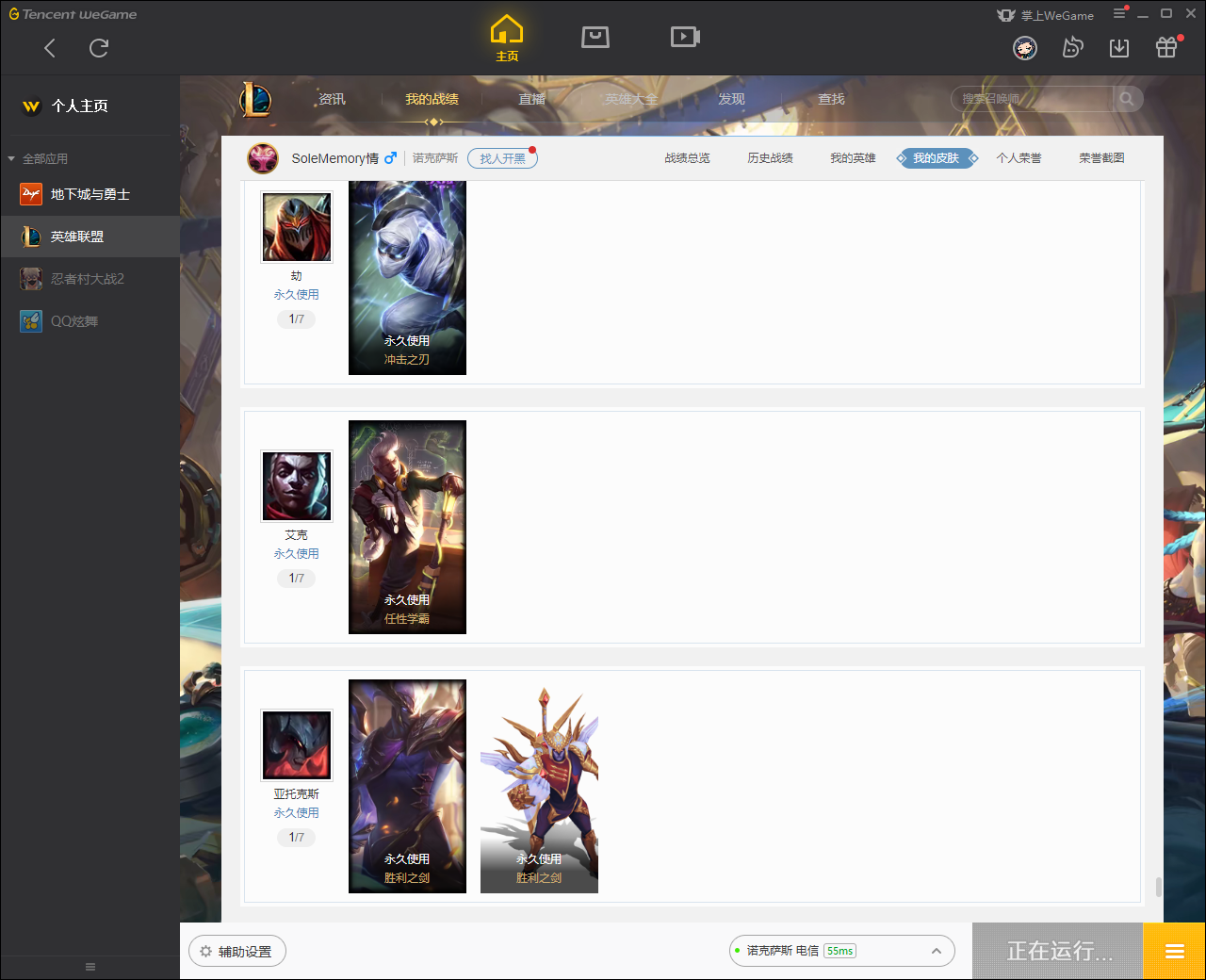Open the 我的皮肤 sub-tab
The width and height of the screenshot is (1206, 980).
(936, 158)
